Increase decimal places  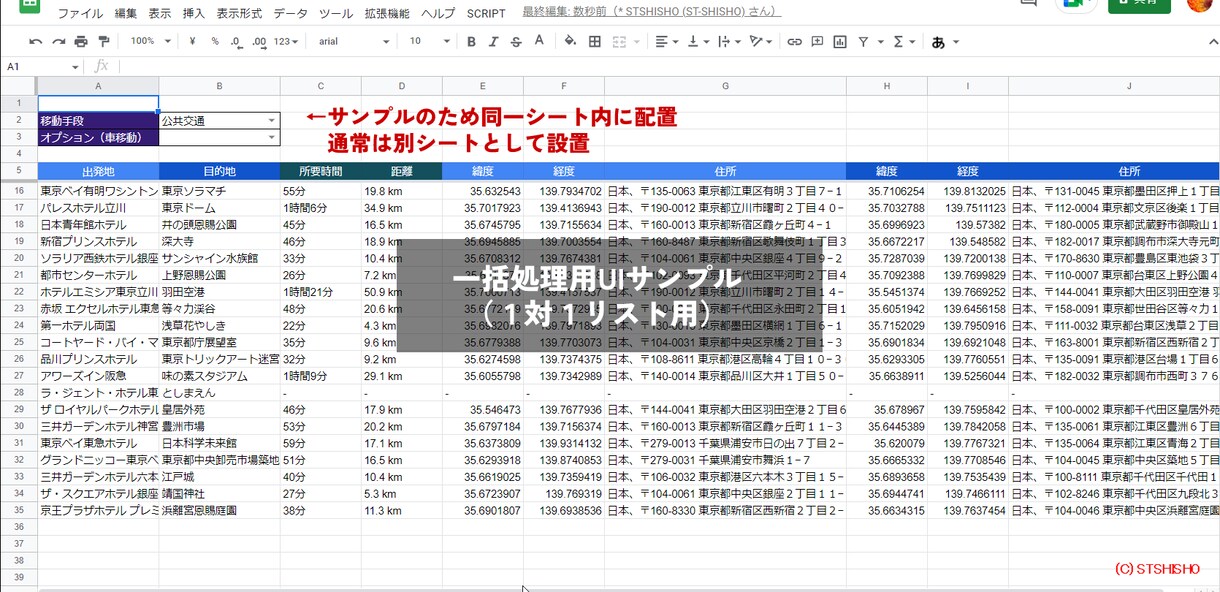pyautogui.click(x=260, y=41)
